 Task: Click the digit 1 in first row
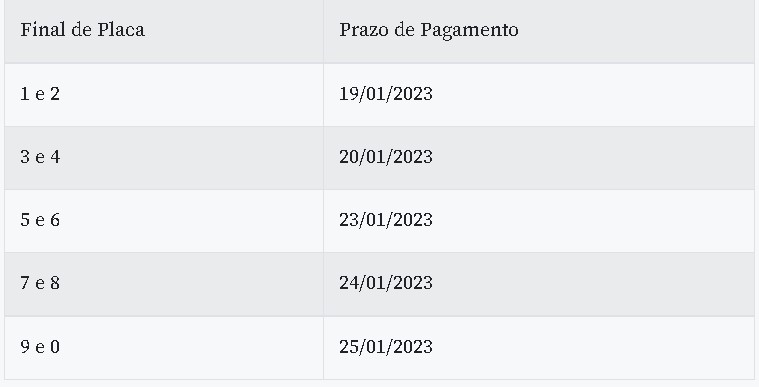click(x=25, y=94)
